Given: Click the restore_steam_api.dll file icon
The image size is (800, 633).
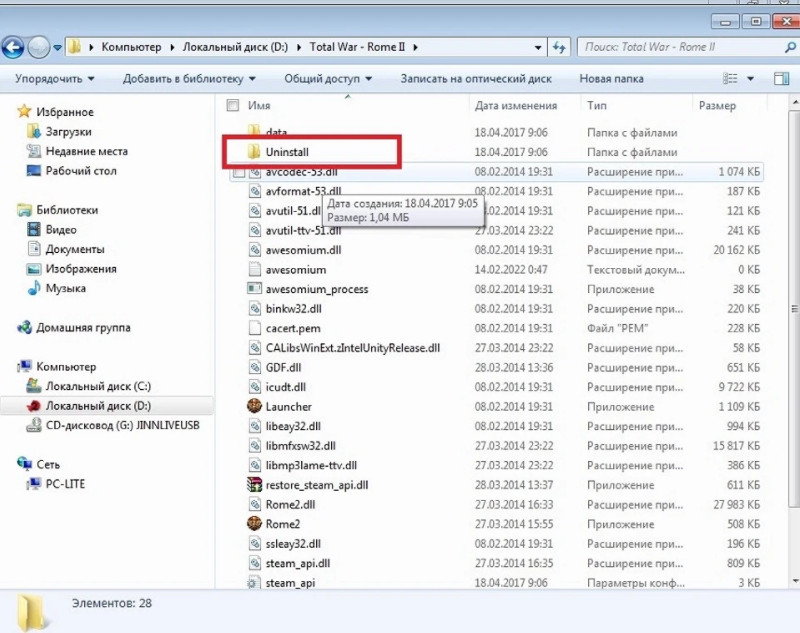Looking at the screenshot, I should pyautogui.click(x=255, y=485).
